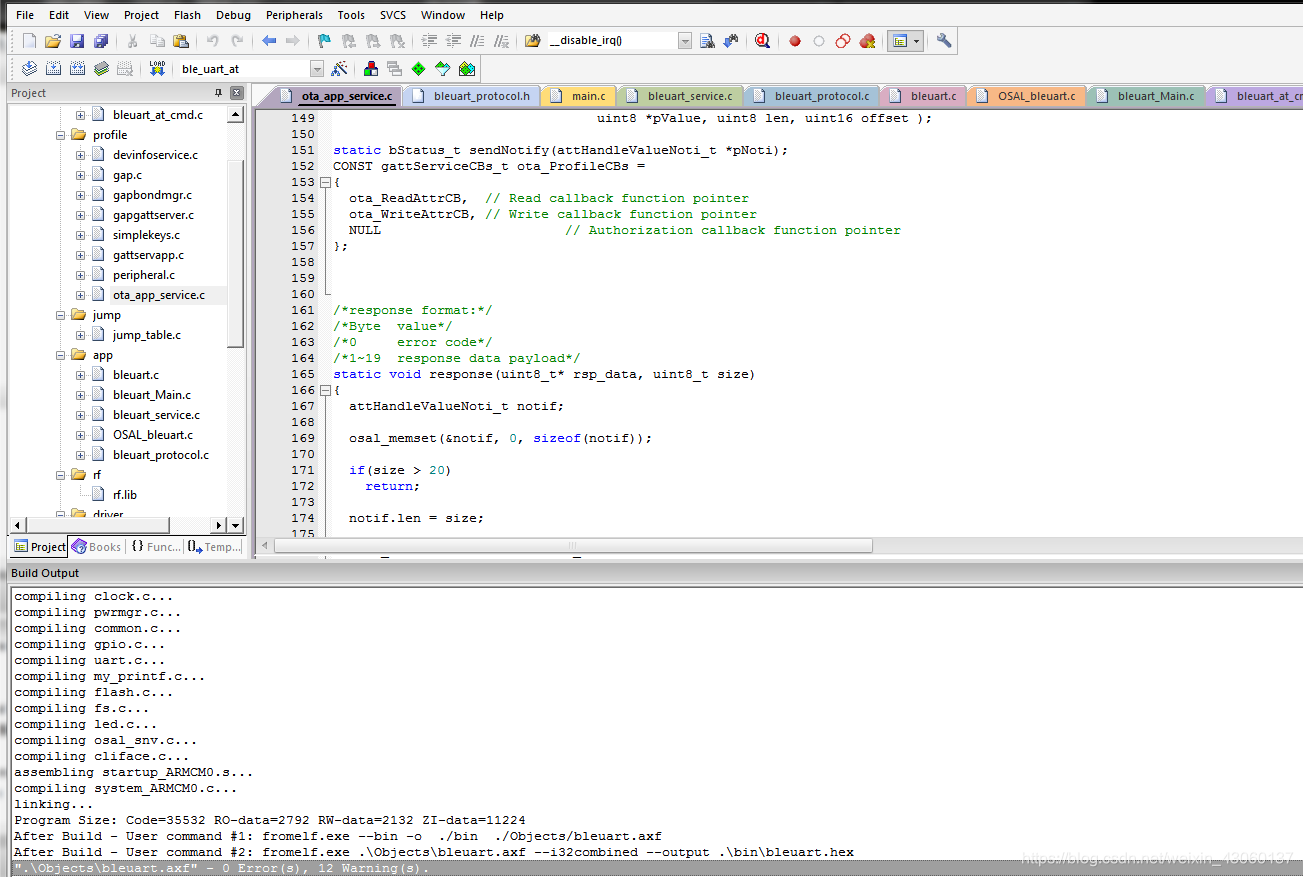Collapse the jump folder node
The width and height of the screenshot is (1303, 877).
pyautogui.click(x=60, y=315)
